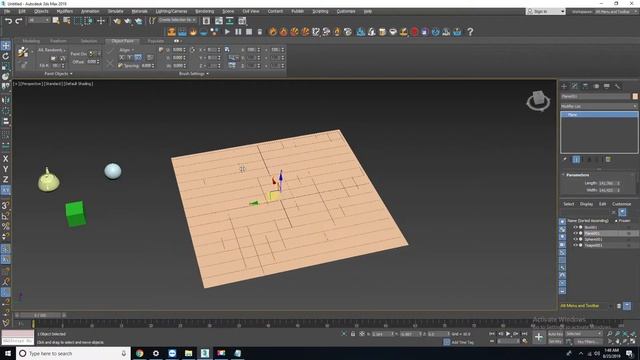This screenshot has height=360, width=640.
Task: Click the timeline time slider handle
Action: 40,315
